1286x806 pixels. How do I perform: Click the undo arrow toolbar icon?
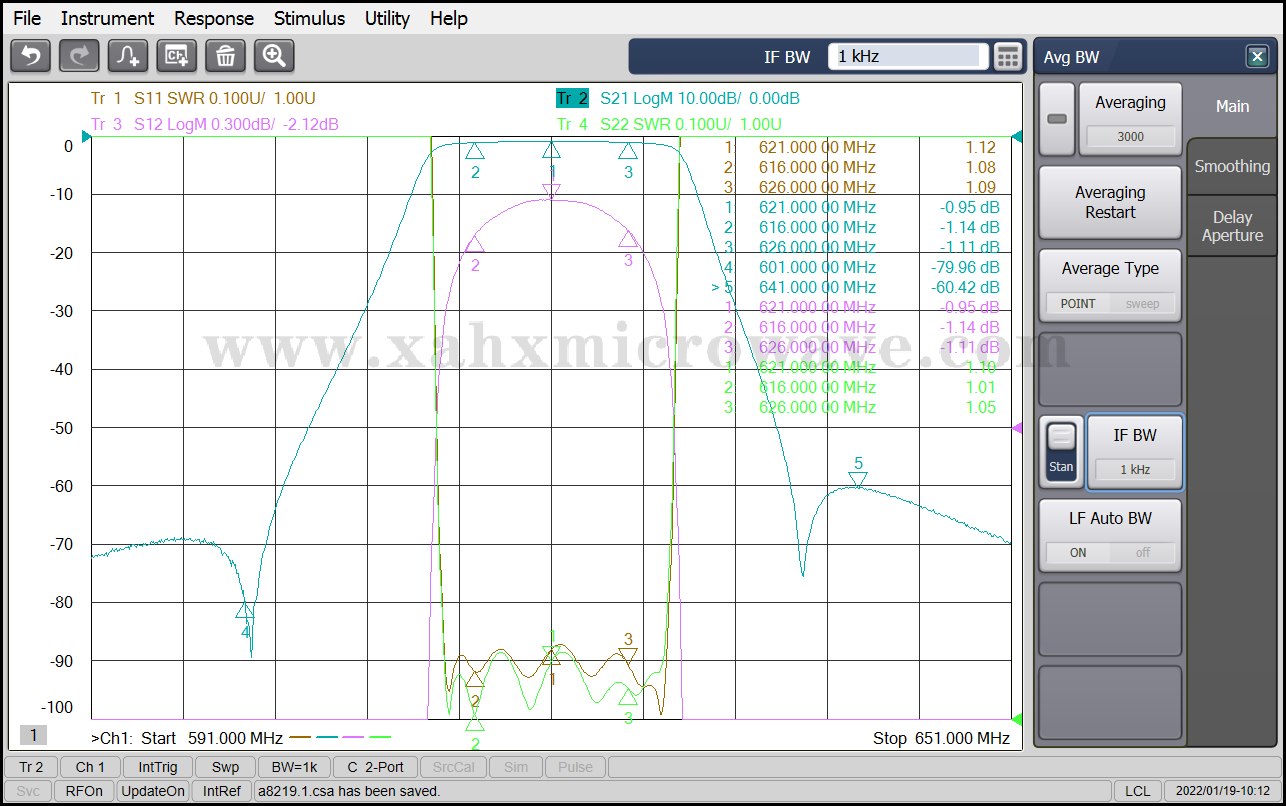click(x=30, y=56)
